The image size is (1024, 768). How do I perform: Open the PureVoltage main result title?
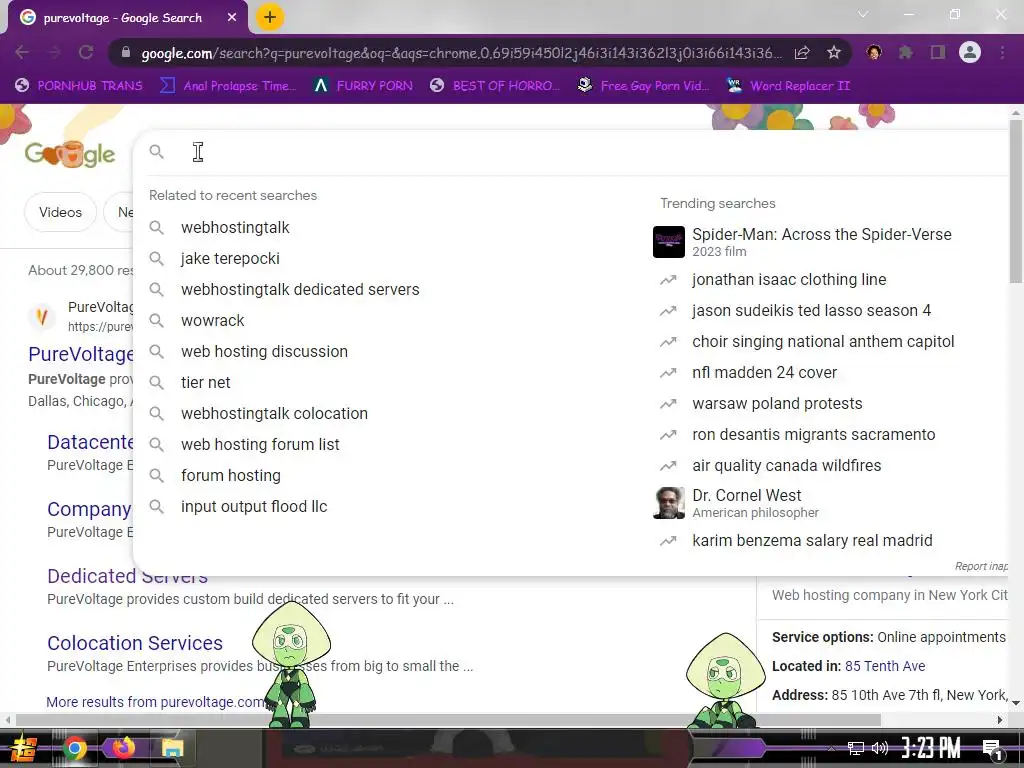[x=81, y=354]
